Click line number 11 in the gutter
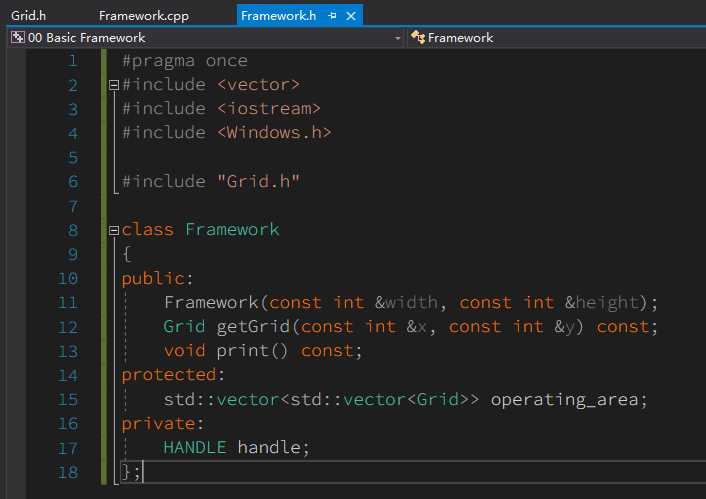Viewport: 706px width, 499px height. pos(67,302)
